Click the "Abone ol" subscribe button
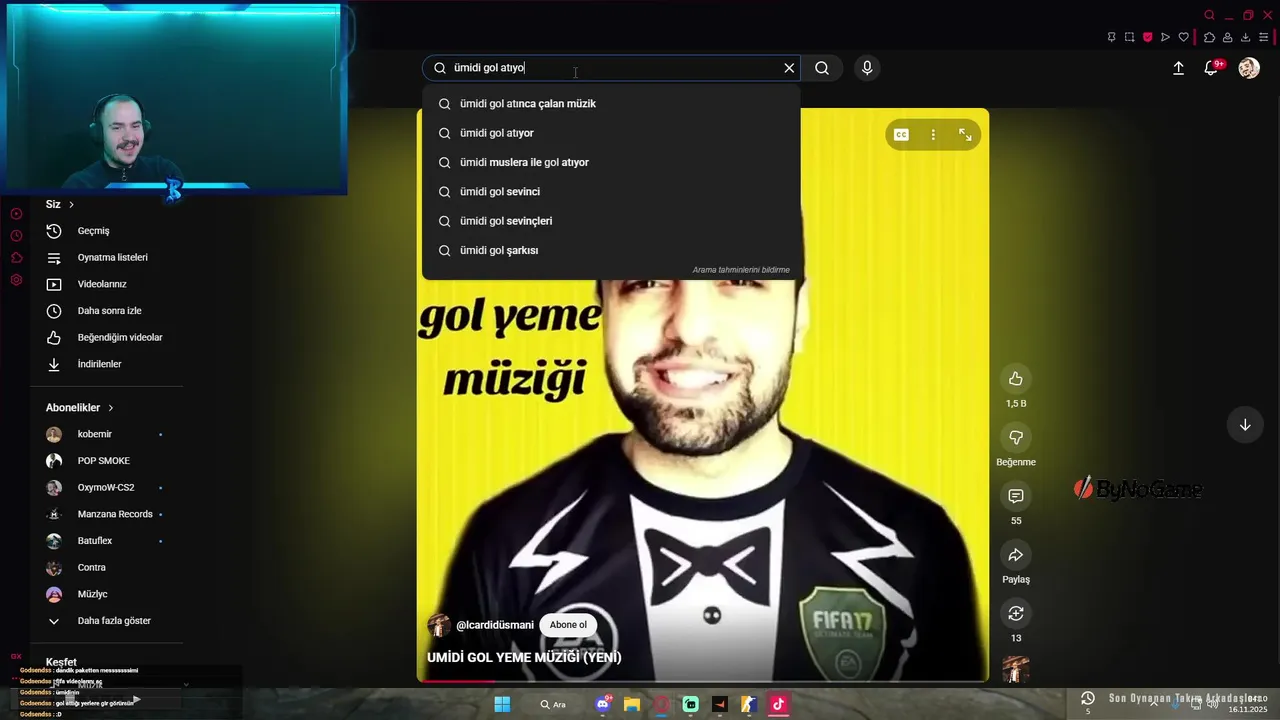The image size is (1280, 720). pyautogui.click(x=568, y=625)
